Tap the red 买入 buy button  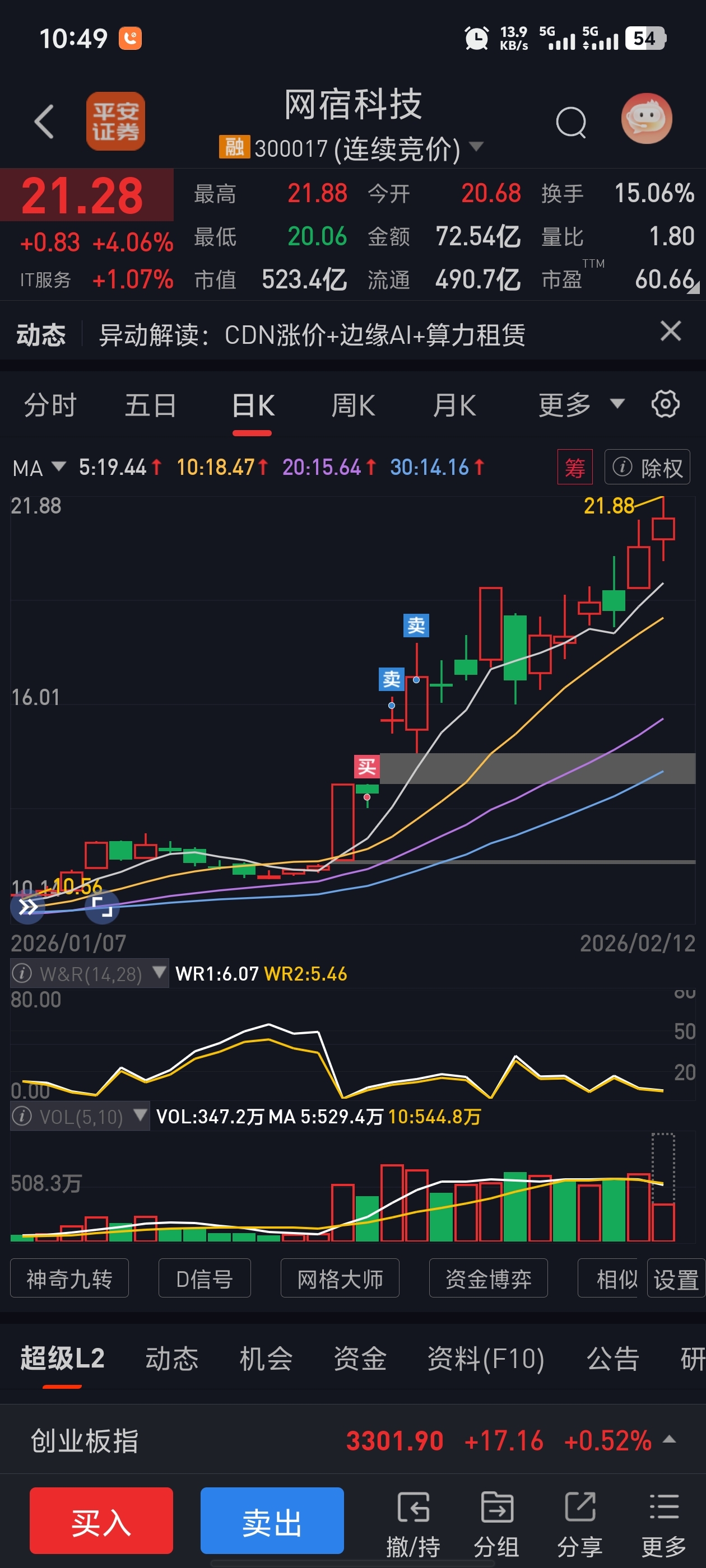[x=101, y=1520]
